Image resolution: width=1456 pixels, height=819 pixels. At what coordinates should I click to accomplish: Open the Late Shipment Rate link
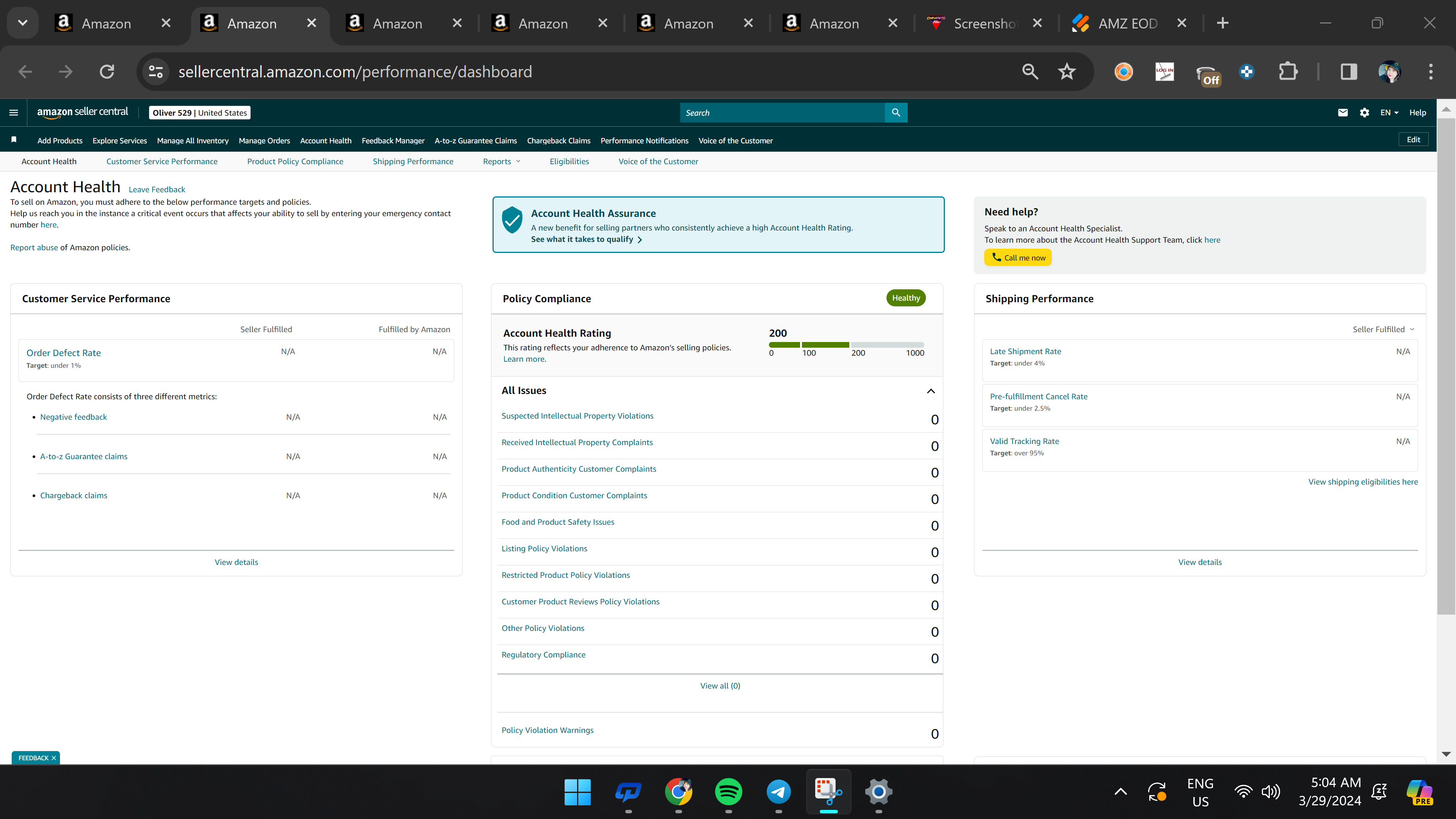(x=1025, y=351)
